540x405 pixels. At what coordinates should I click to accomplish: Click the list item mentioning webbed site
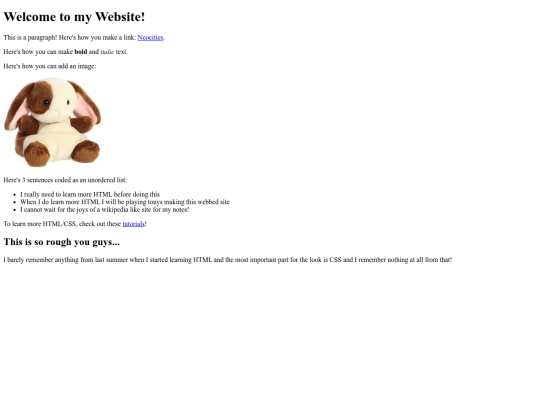[x=125, y=202]
